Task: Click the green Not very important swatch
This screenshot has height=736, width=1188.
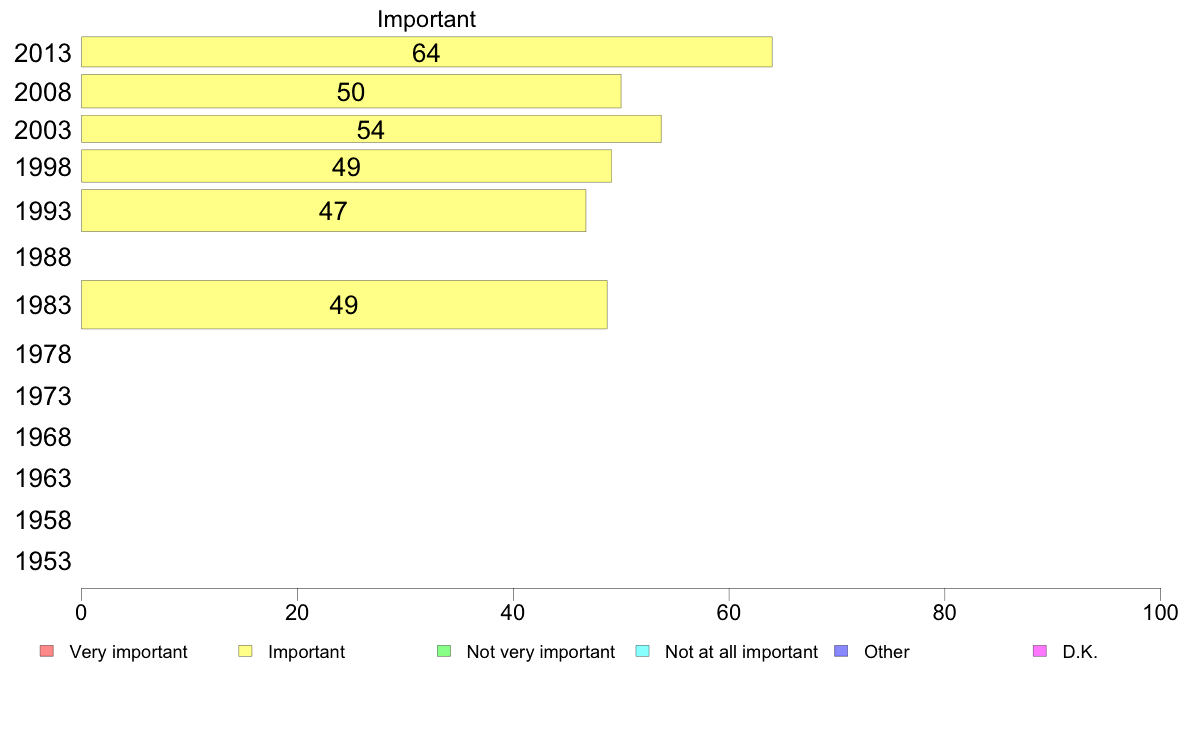Action: [444, 651]
